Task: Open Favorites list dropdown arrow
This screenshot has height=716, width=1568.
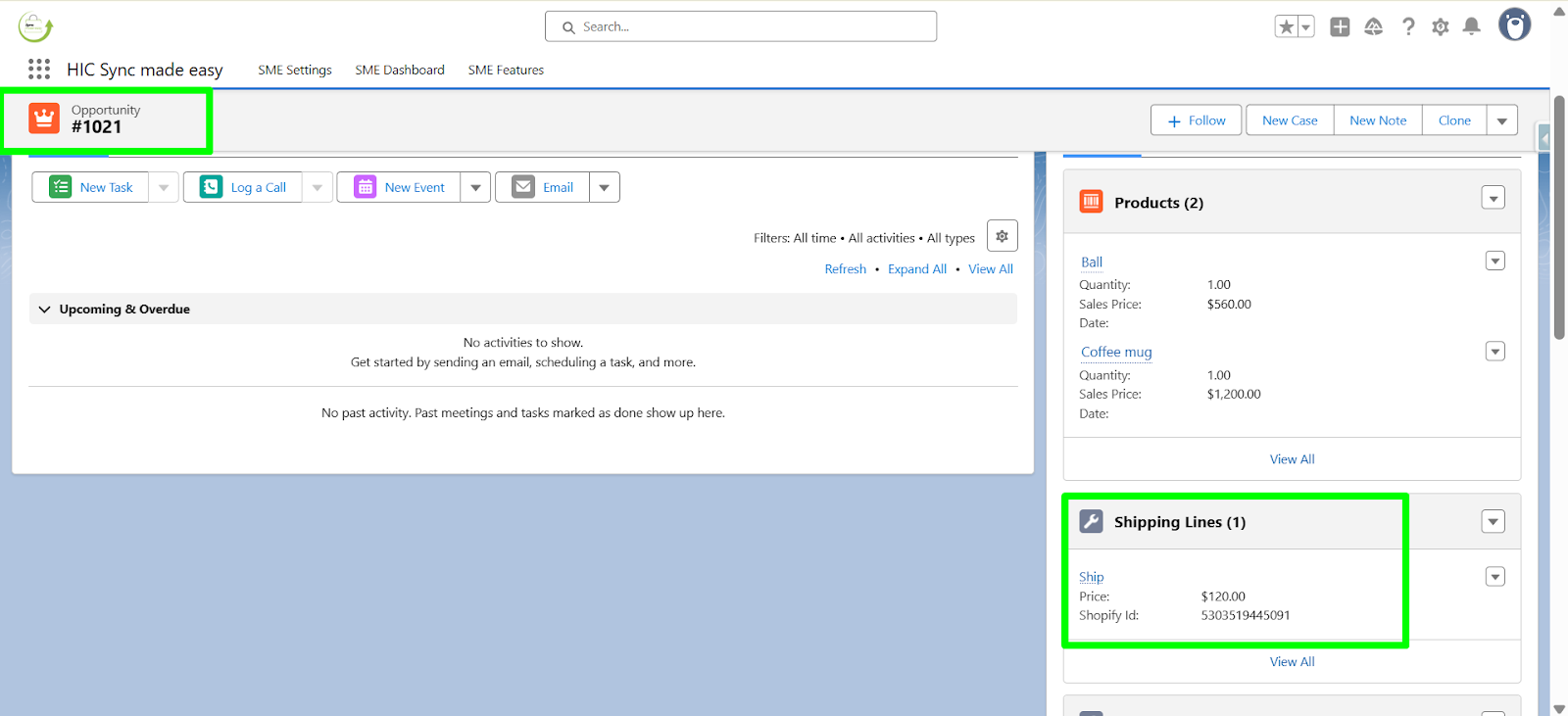Action: [1306, 26]
